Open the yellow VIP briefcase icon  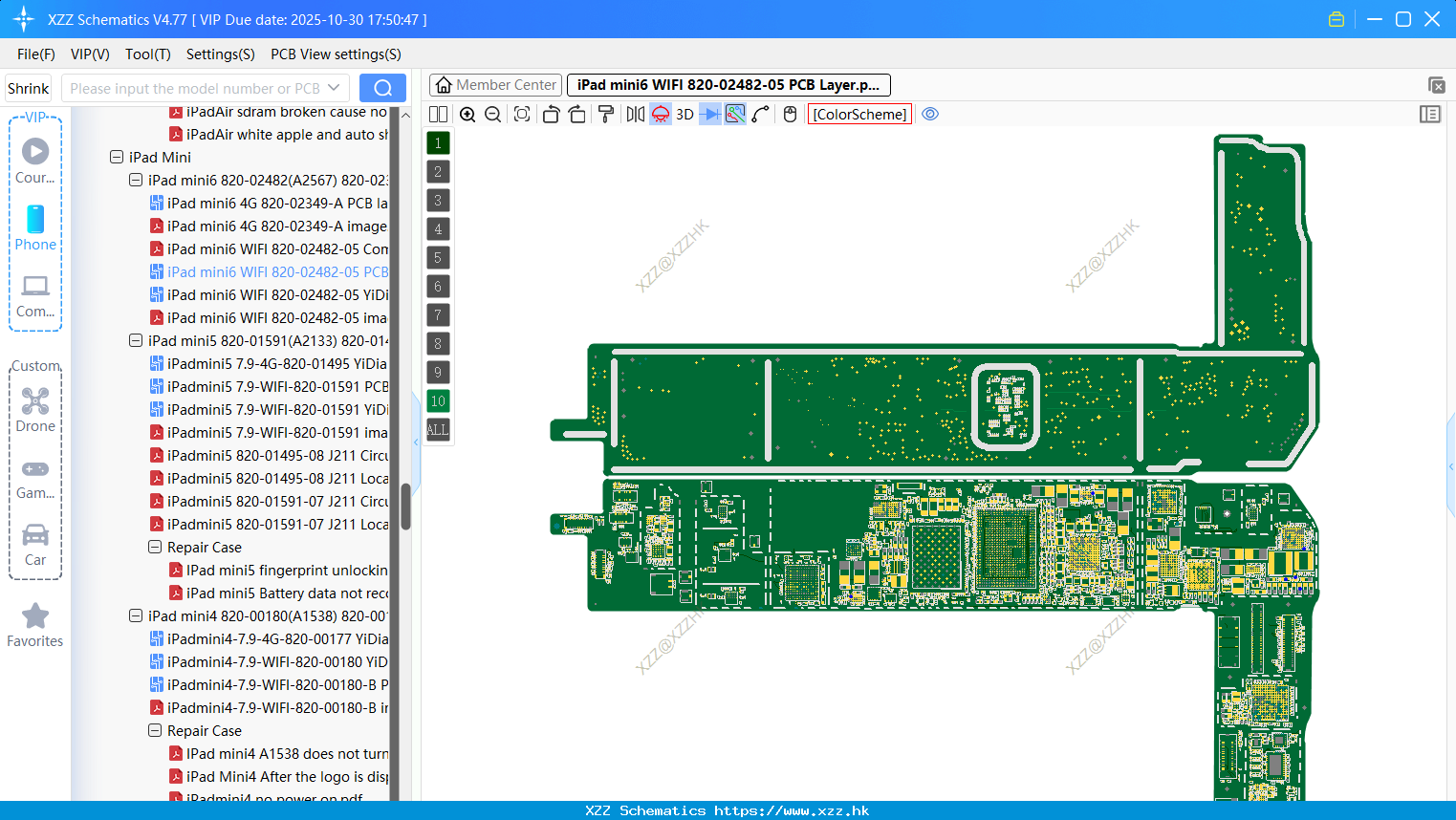tap(1336, 19)
